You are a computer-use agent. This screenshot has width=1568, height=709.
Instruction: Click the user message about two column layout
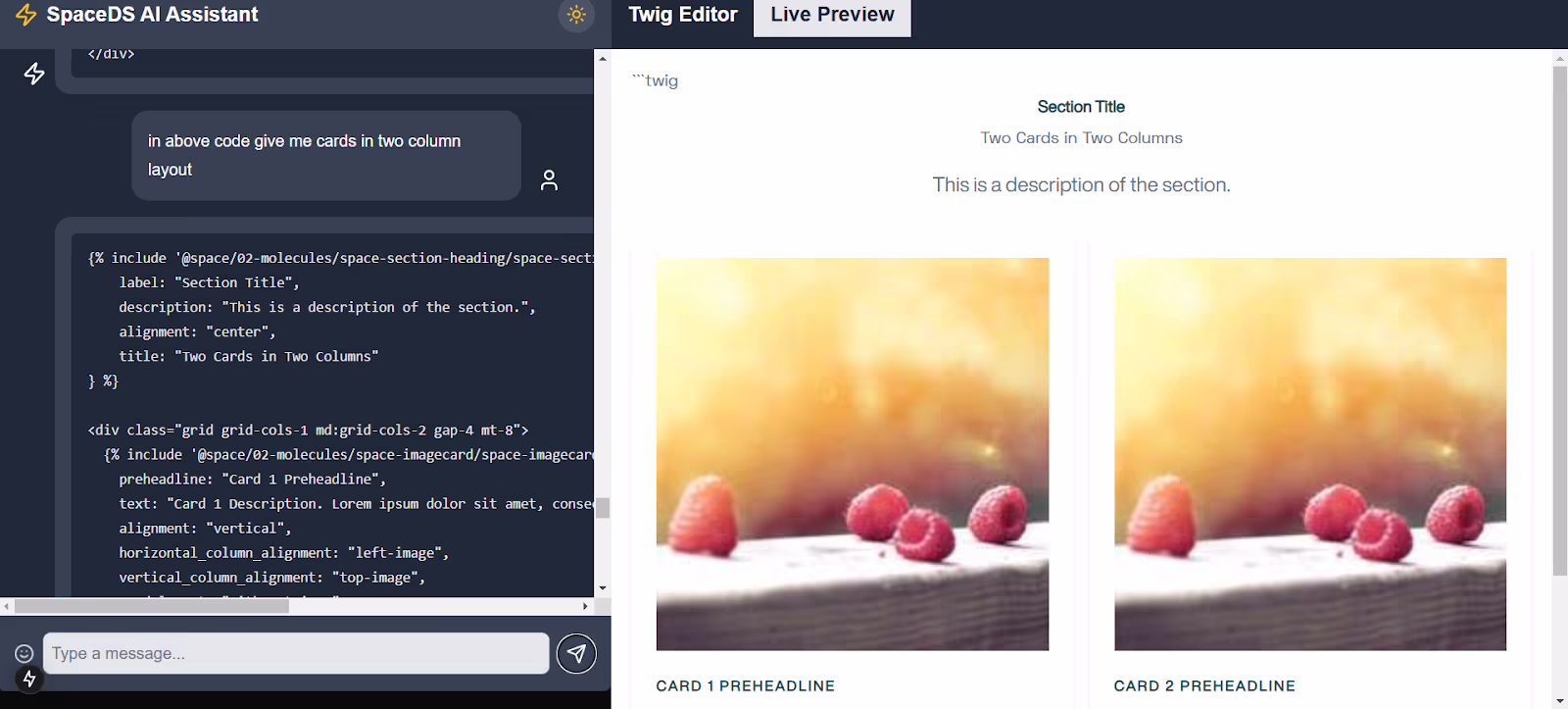[326, 155]
